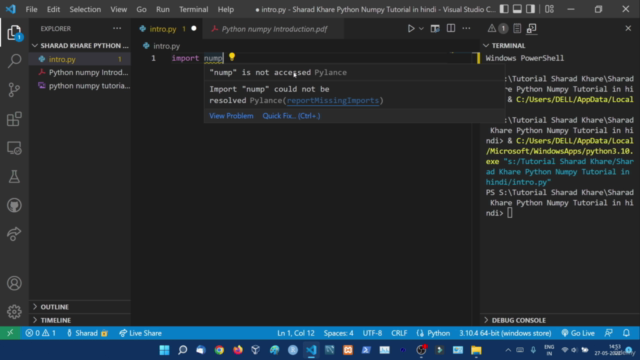Open editor More Actions ellipsis
Viewport: 640px width, 360px height.
click(x=466, y=29)
